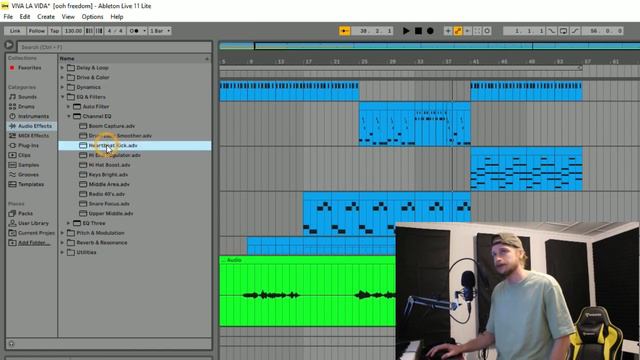Start playback with the Play button
640x360 pixels.
(x=406, y=31)
